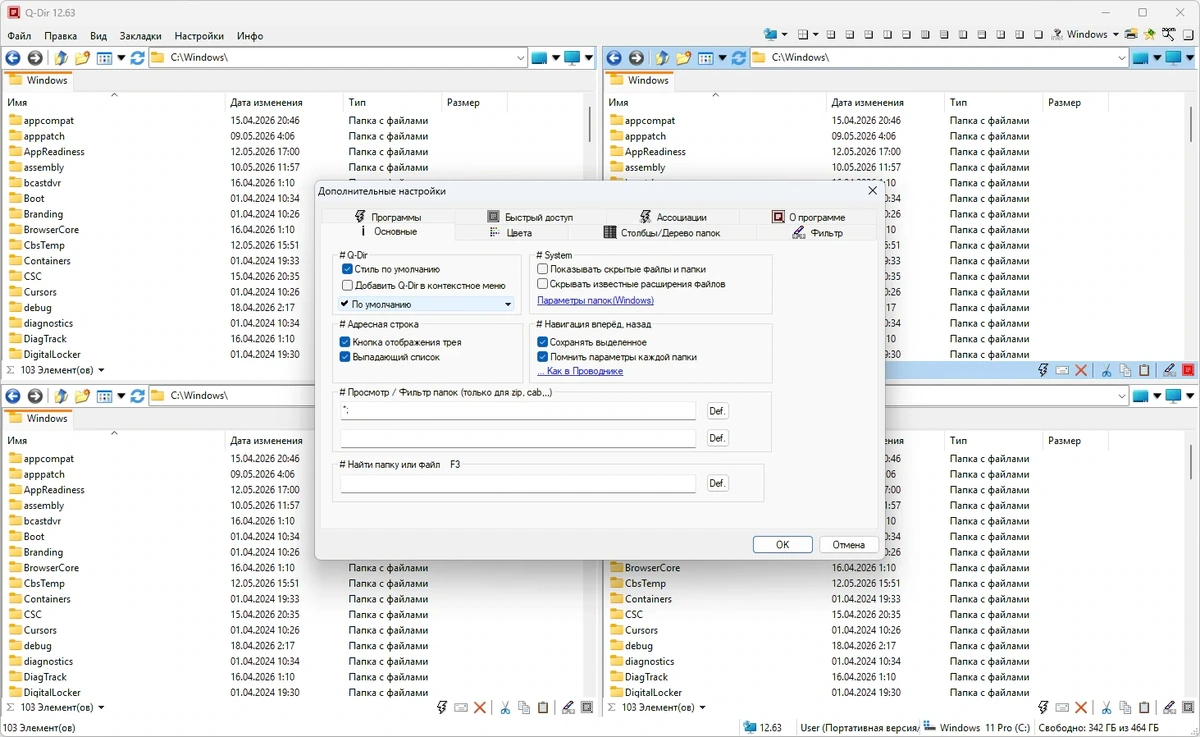Click the lightning bolt icon in bottom-left pane

click(442, 707)
